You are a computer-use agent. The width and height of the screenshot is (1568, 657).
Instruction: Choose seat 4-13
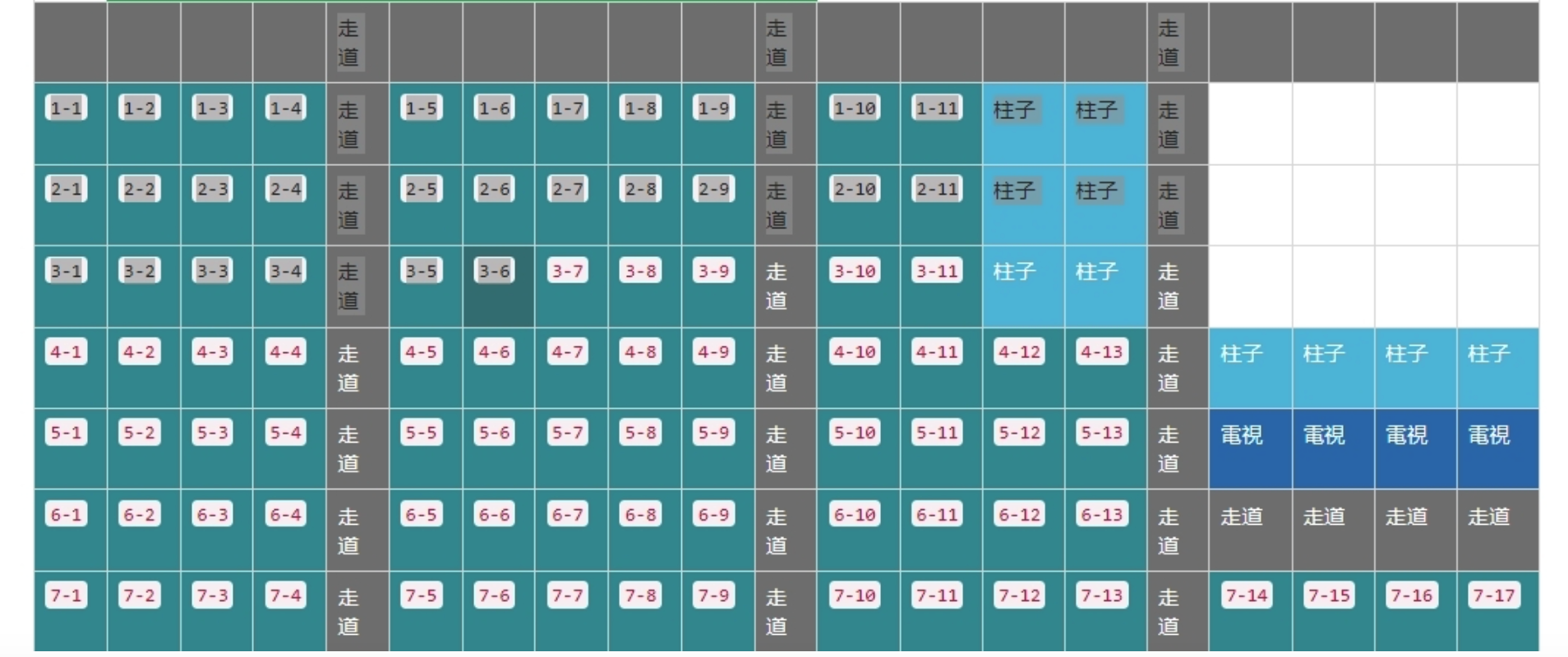point(1101,352)
